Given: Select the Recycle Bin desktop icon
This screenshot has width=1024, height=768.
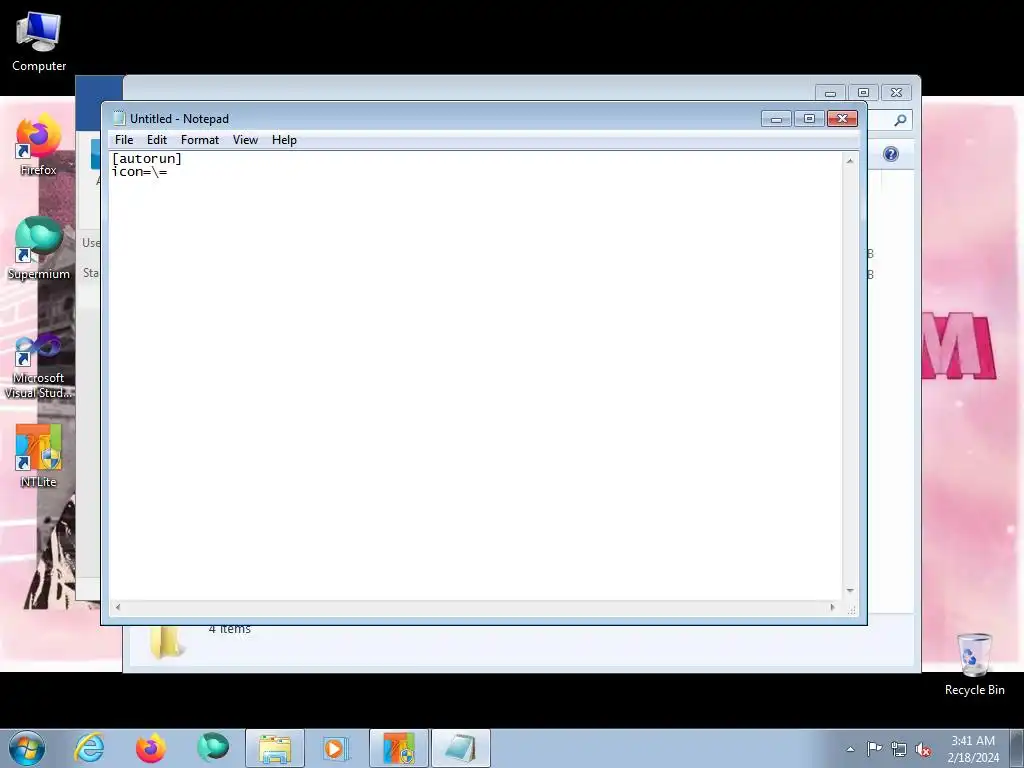Looking at the screenshot, I should (x=974, y=665).
